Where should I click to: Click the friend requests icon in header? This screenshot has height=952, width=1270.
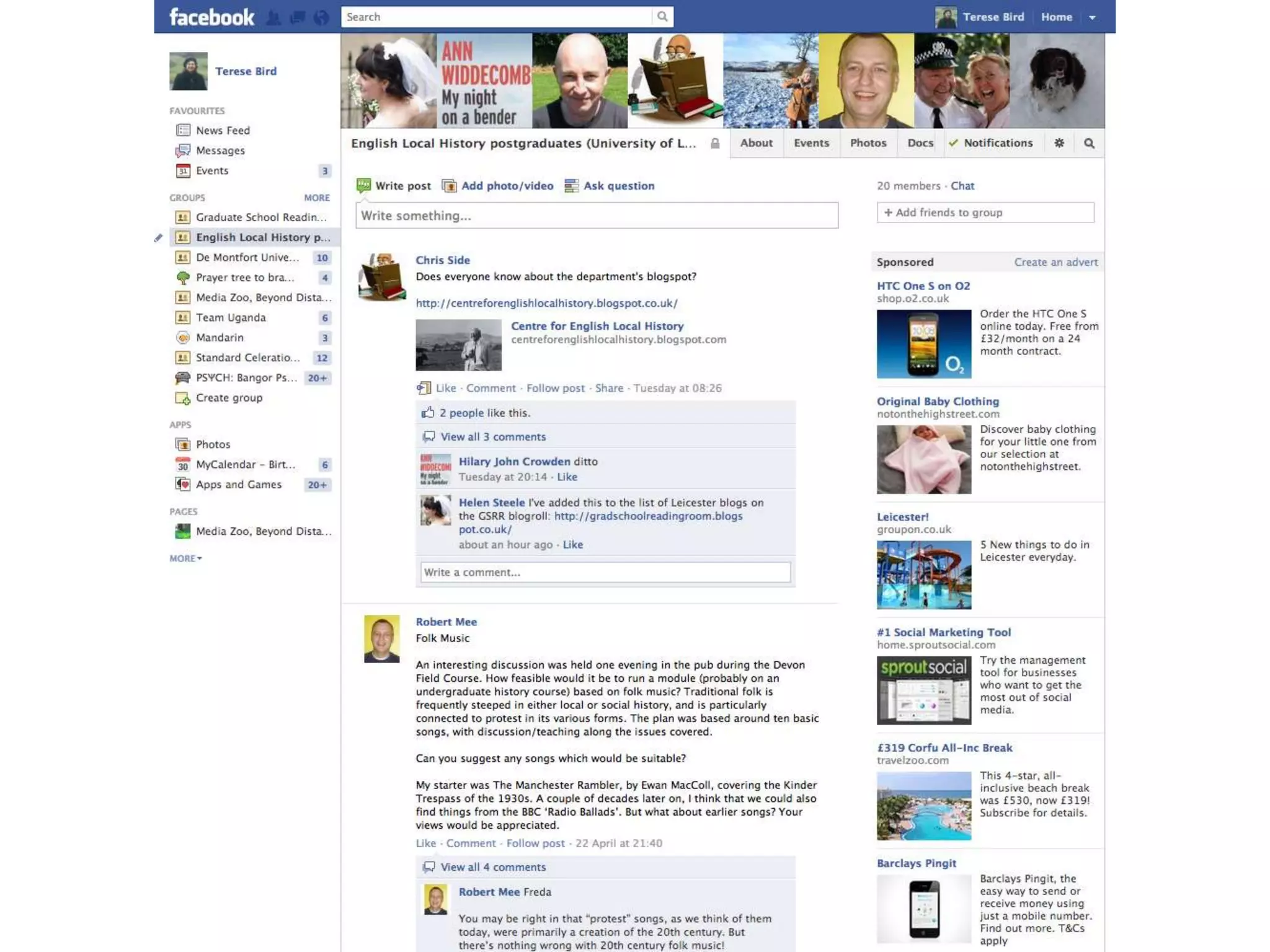click(273, 17)
